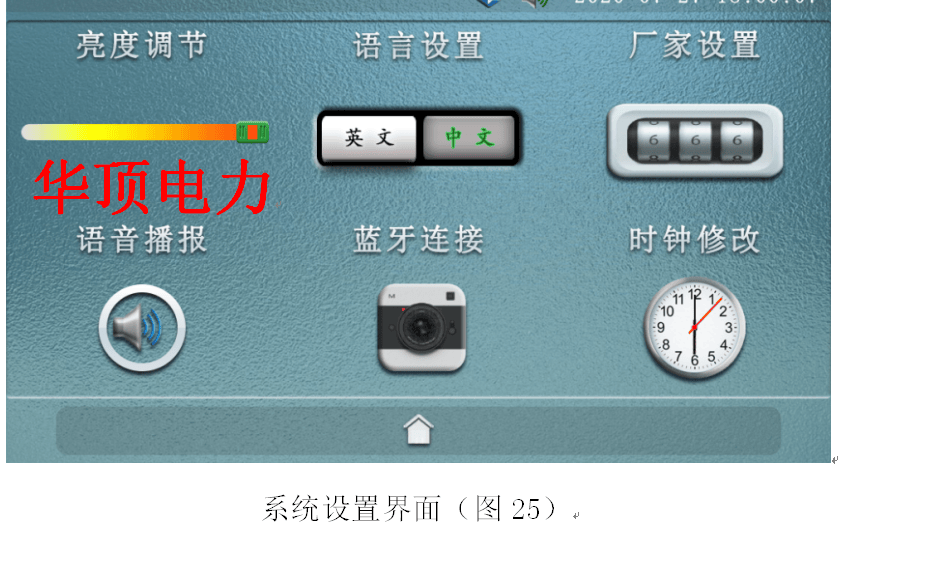Screen dimensions: 933x561
Task: Click the 亮度调节 heading
Action: coord(142,46)
